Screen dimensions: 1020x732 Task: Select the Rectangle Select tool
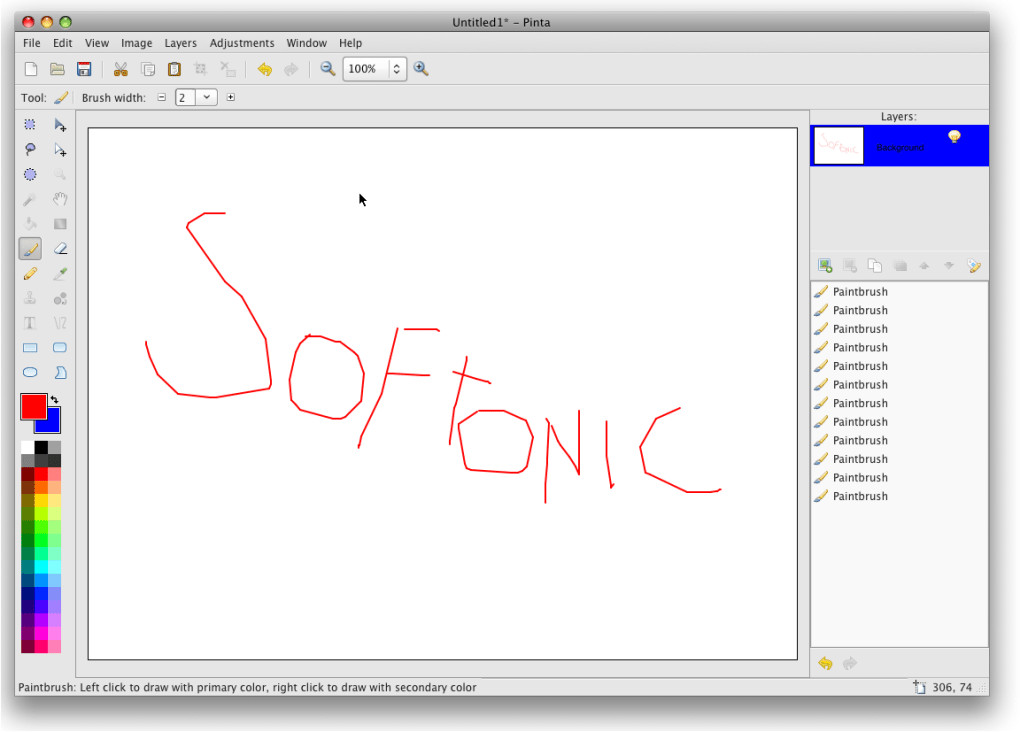click(30, 124)
